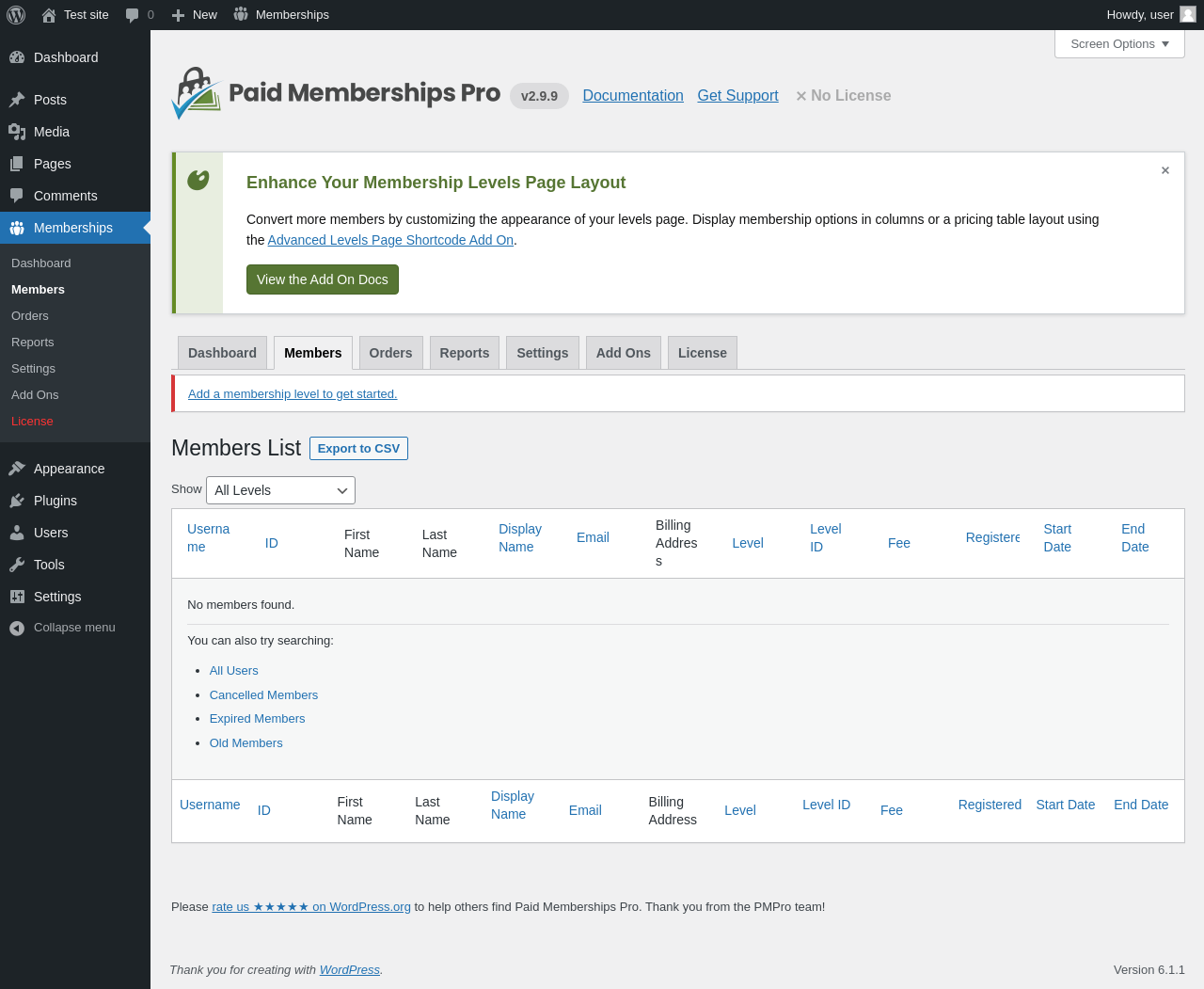Click the user avatar next to Howdy
The height and width of the screenshot is (989, 1204).
pos(1188,14)
